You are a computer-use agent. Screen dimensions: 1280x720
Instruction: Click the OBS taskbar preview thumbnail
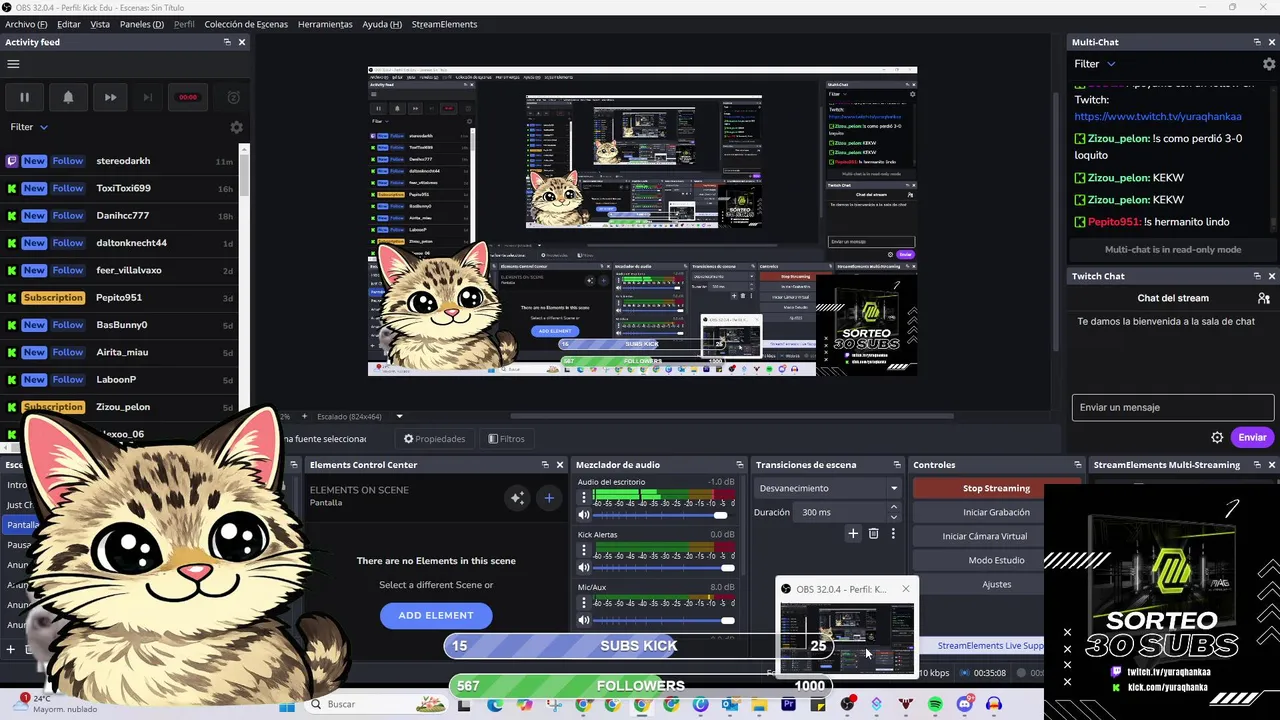pos(846,637)
